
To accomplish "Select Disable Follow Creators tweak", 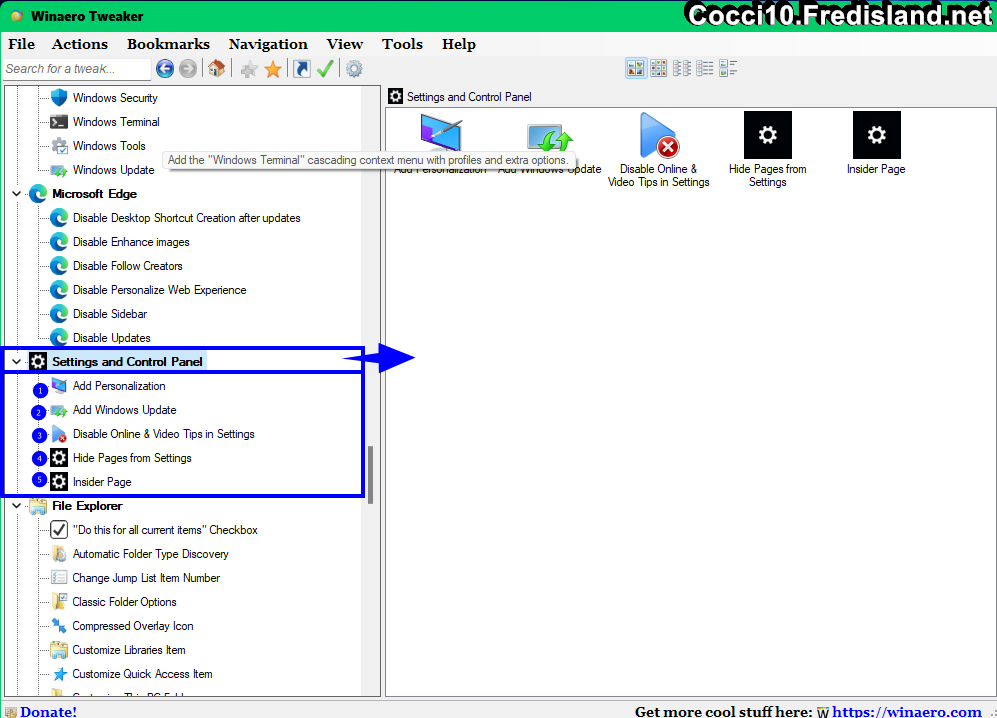I will pyautogui.click(x=127, y=266).
